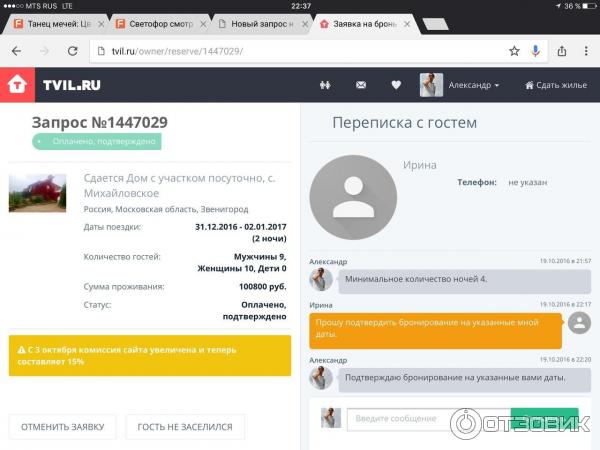Open favorites via the heart icon
The image size is (600, 450).
(x=396, y=86)
